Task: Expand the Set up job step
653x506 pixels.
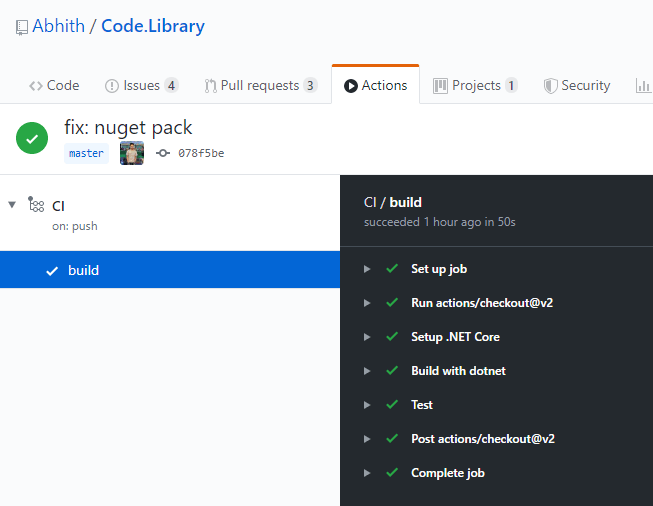Action: point(367,269)
